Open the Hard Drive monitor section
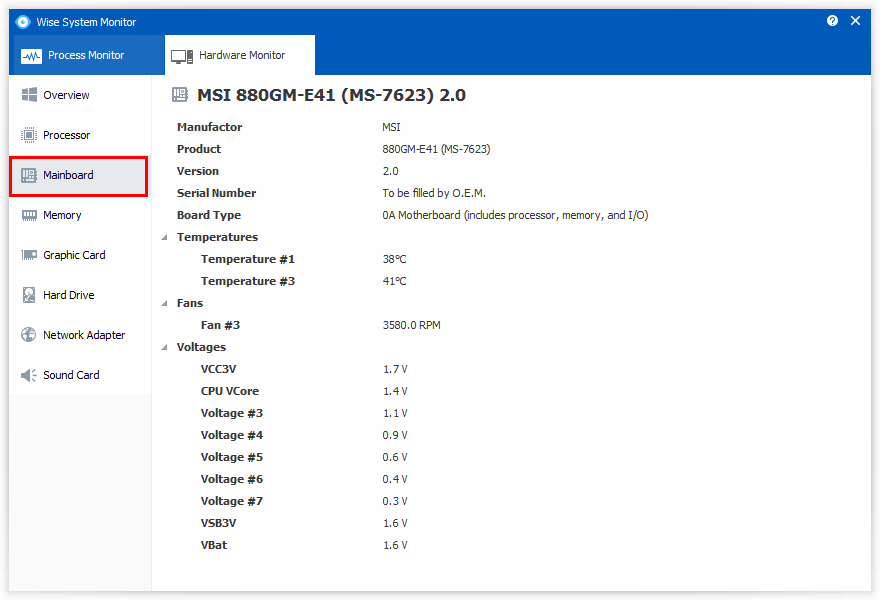 [28, 295]
